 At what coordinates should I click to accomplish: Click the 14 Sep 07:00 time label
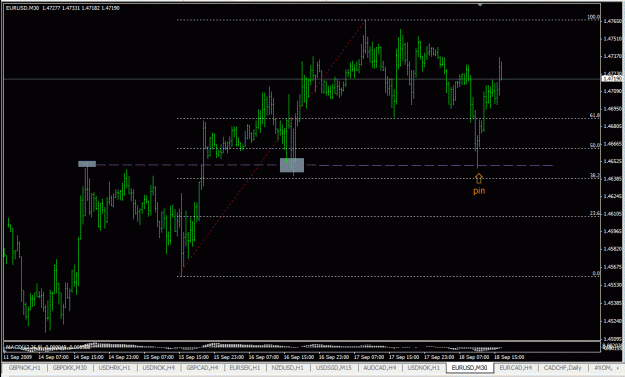(x=54, y=357)
